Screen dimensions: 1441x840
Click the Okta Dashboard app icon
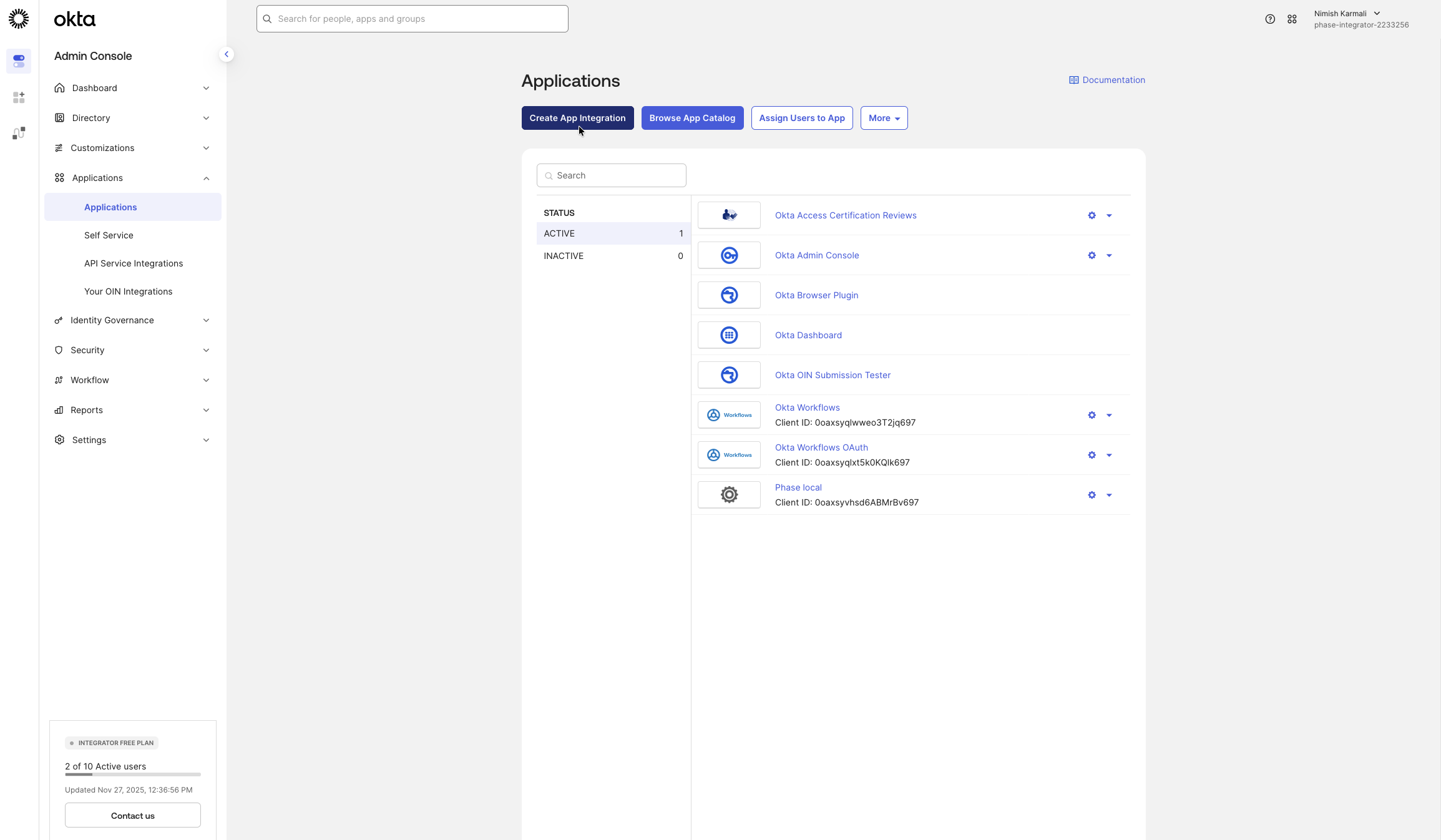(x=728, y=335)
